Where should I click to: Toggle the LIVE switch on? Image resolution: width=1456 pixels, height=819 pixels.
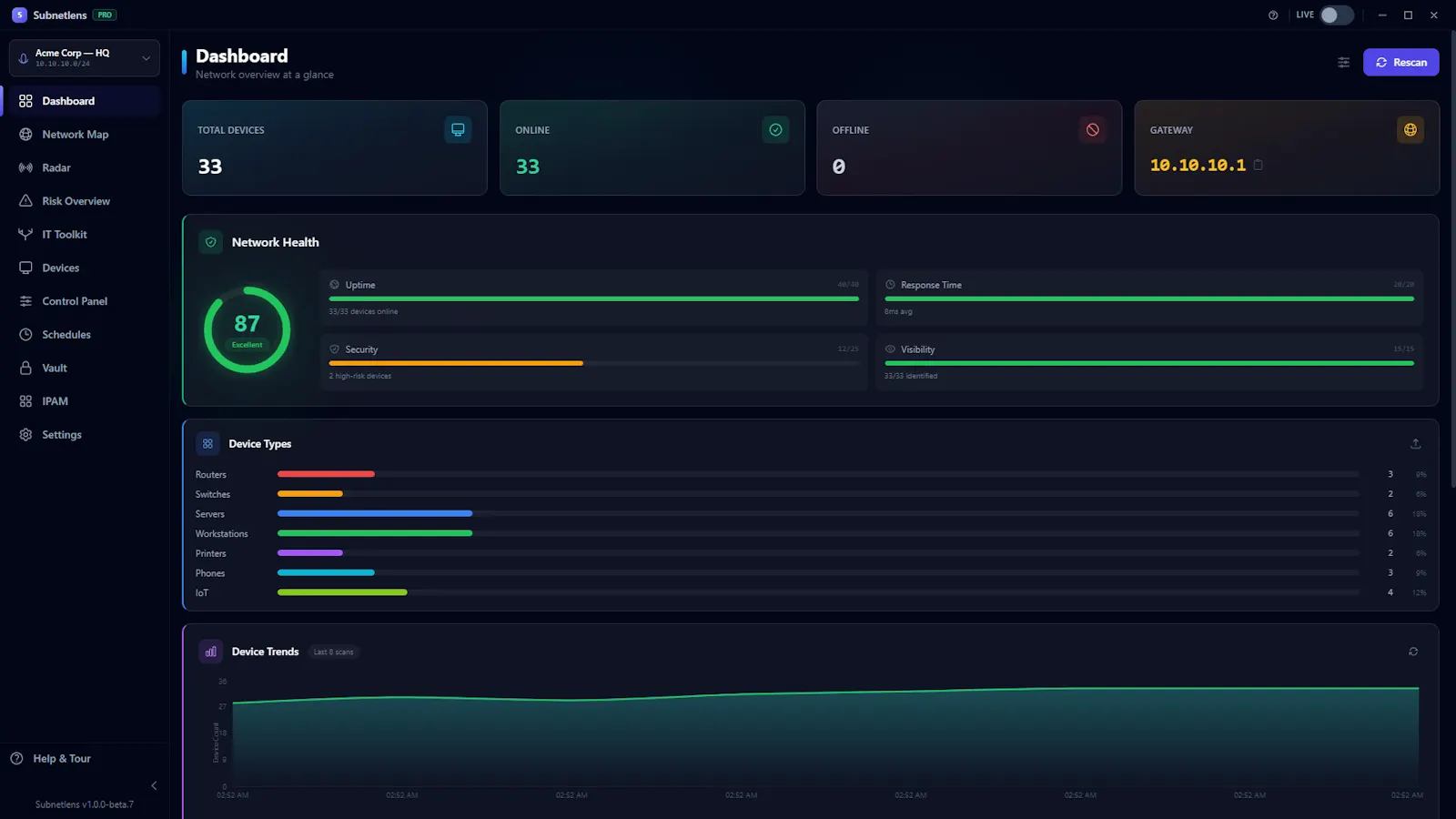pos(1337,15)
